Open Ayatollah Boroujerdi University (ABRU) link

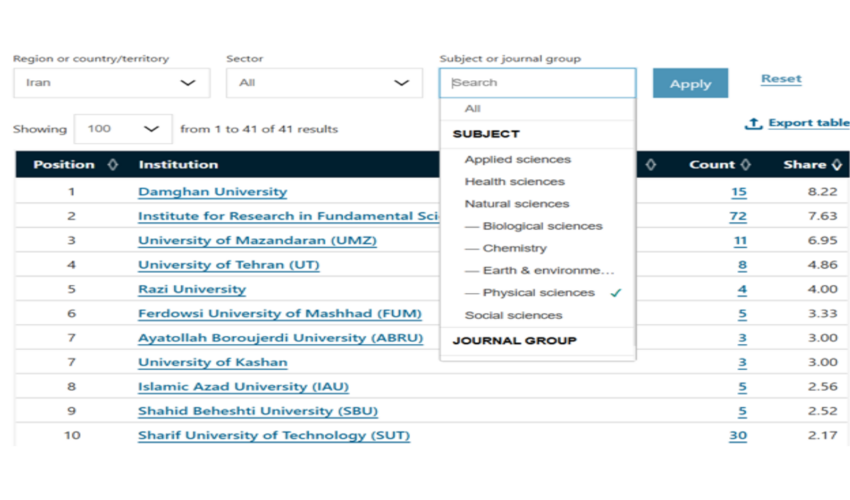click(280, 338)
